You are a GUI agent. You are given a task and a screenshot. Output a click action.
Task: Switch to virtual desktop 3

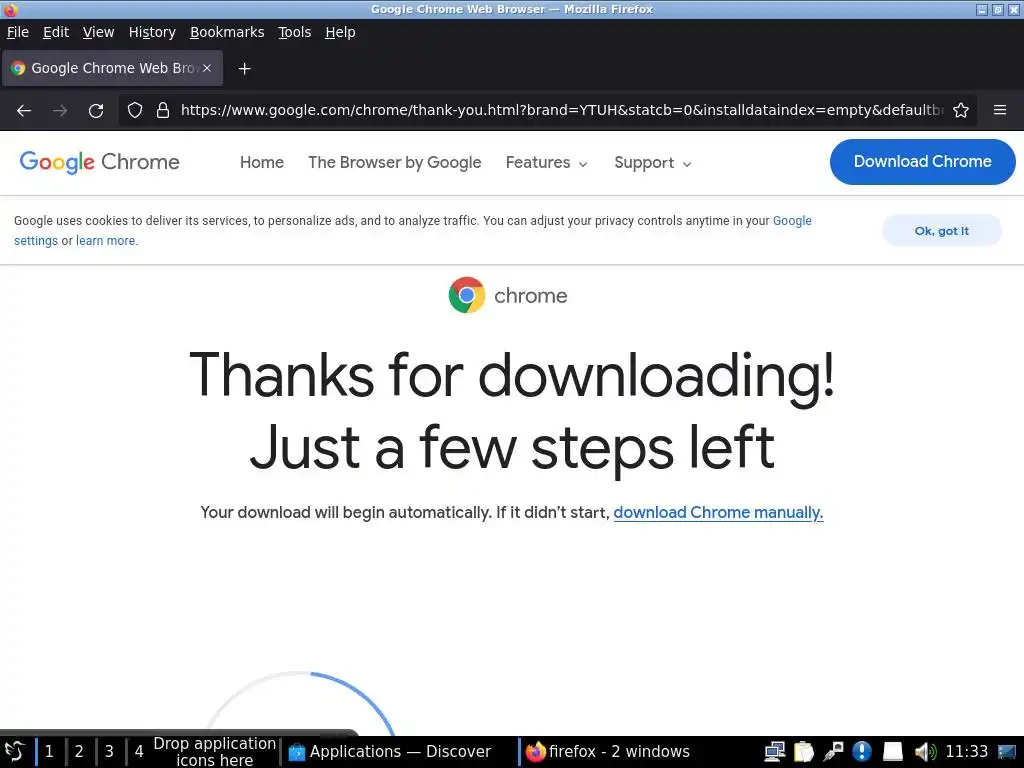[x=109, y=752]
